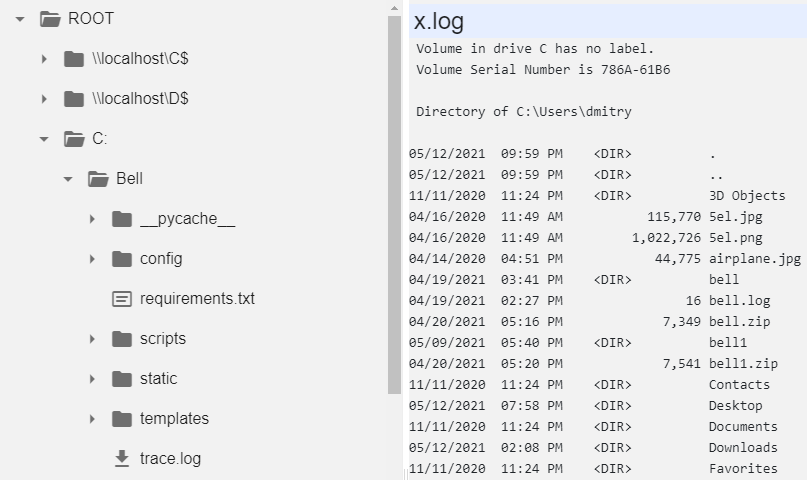Click the tree panel scroll-up arrow
Screen dimensions: 807x480
coord(394,8)
